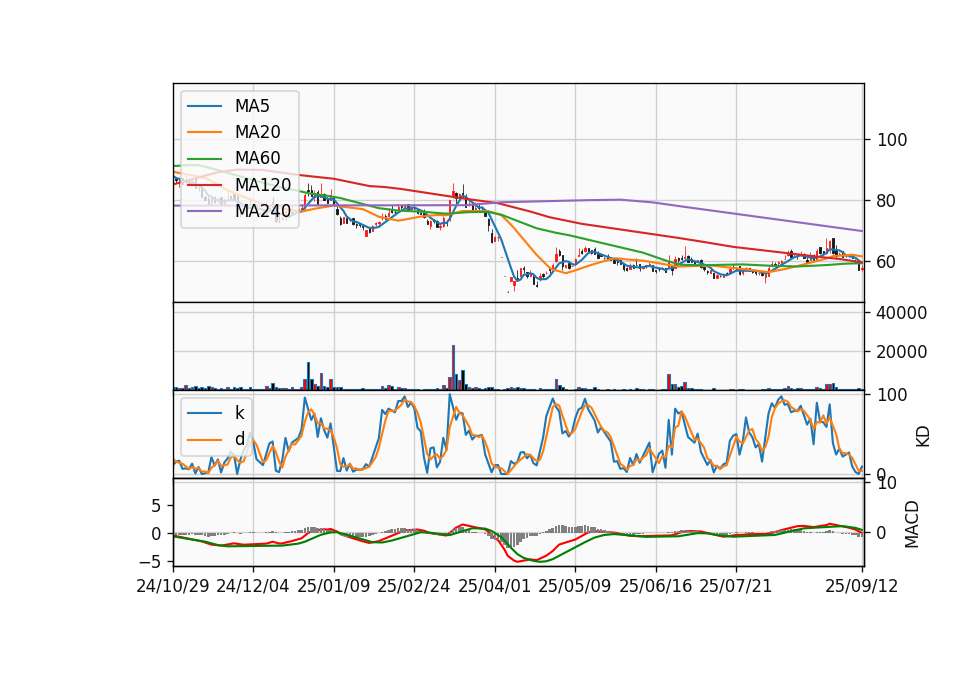Click the KD axis title
This screenshot has width=960, height=690.
coord(923,437)
